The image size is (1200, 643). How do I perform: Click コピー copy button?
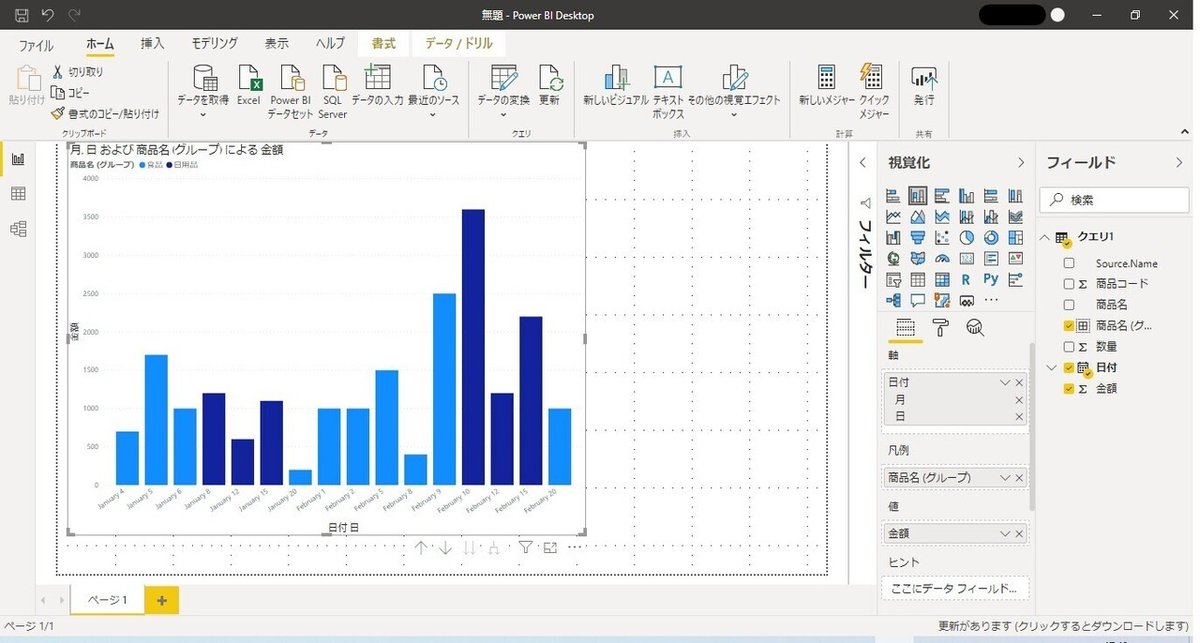pos(71,93)
